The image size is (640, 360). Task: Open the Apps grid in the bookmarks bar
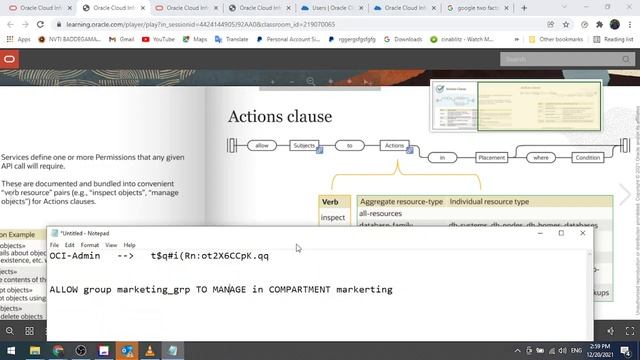(18, 39)
